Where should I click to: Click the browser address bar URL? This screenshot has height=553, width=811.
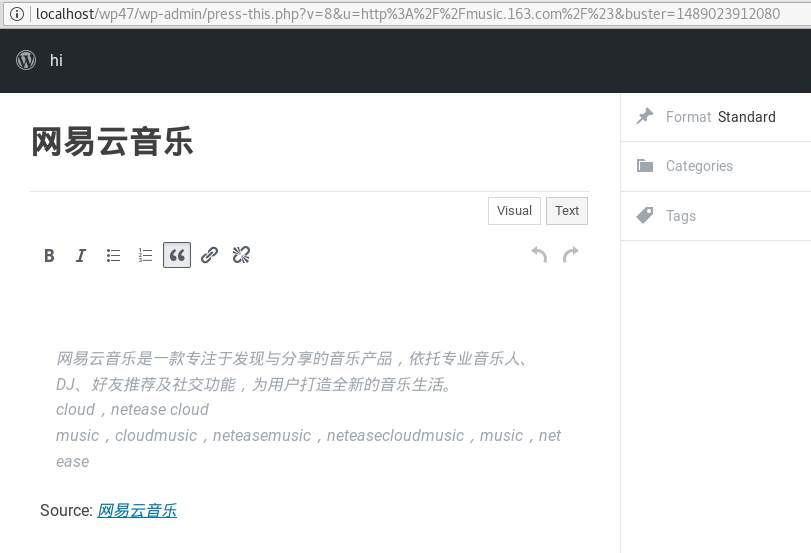coord(408,14)
